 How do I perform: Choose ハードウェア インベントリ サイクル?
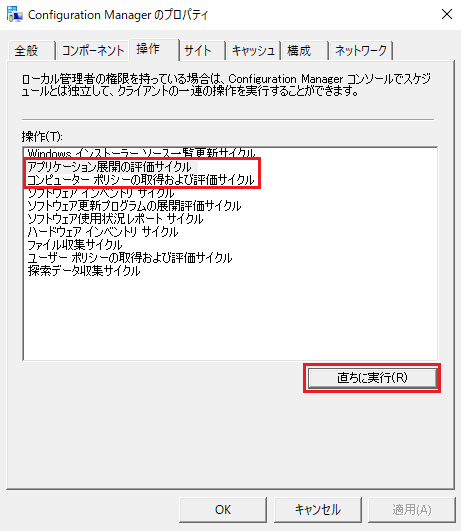click(103, 232)
